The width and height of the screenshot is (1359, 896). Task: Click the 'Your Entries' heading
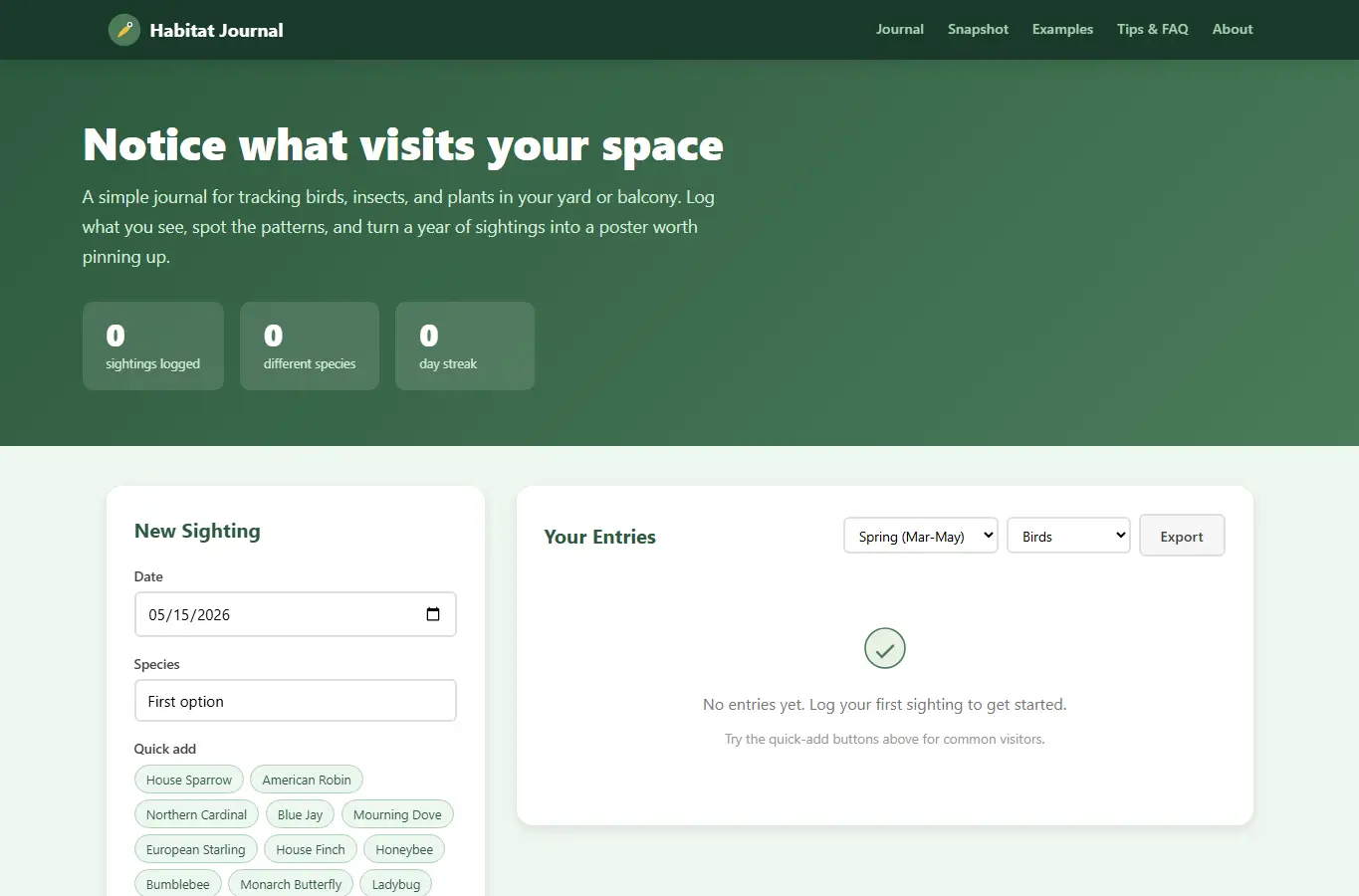(x=600, y=537)
